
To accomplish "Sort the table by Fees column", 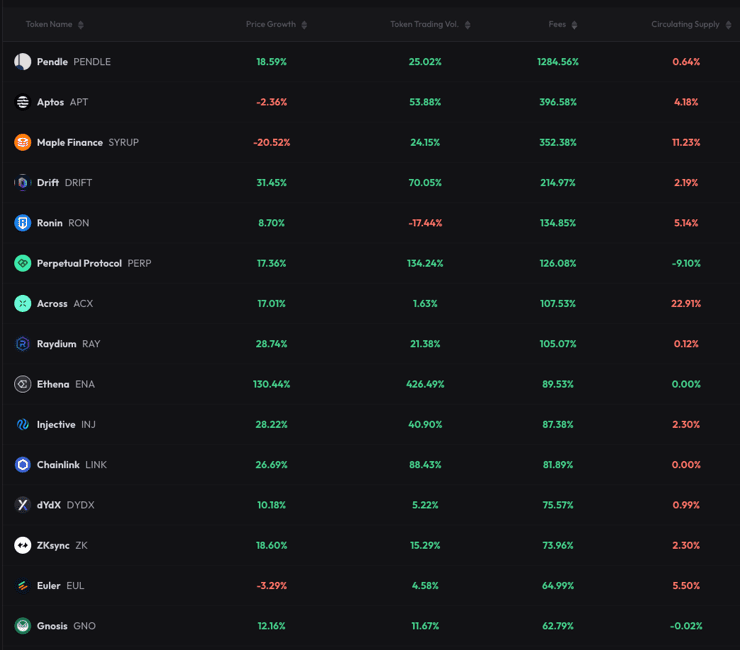I will [x=574, y=25].
